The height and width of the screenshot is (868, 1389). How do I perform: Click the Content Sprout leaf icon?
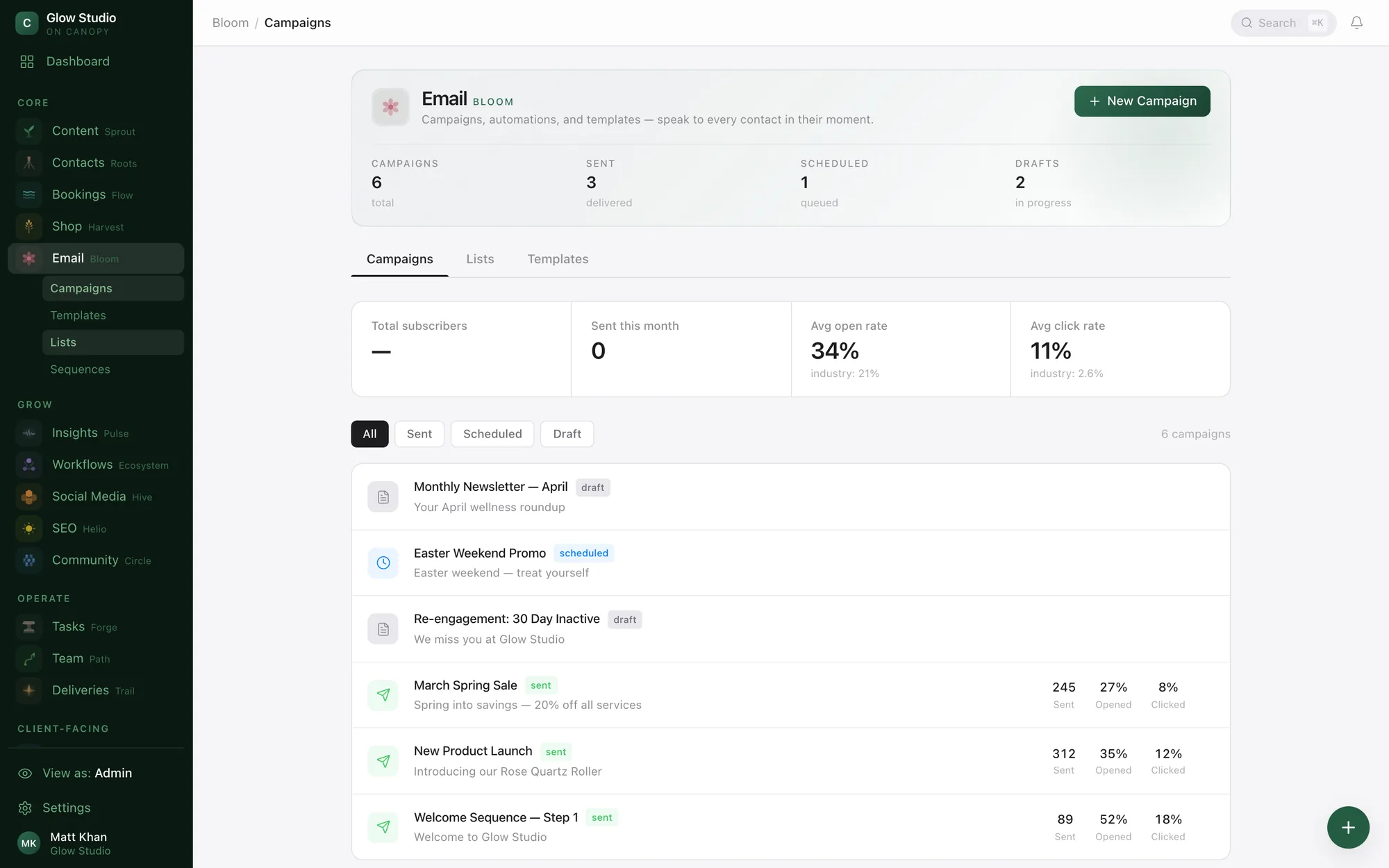(x=29, y=131)
